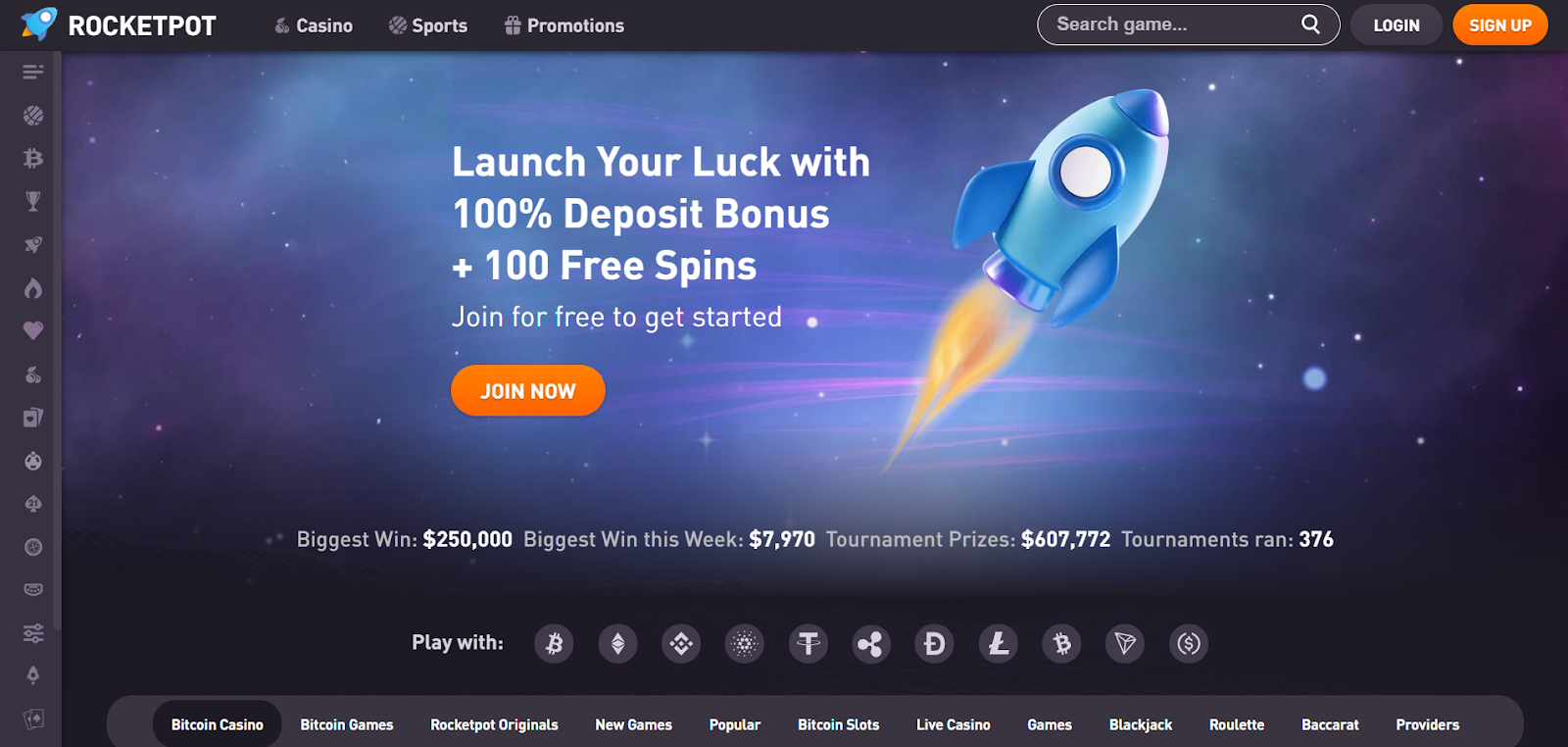This screenshot has height=747, width=1568.
Task: Expand the sidebar hamburger menu
Action: 33,72
